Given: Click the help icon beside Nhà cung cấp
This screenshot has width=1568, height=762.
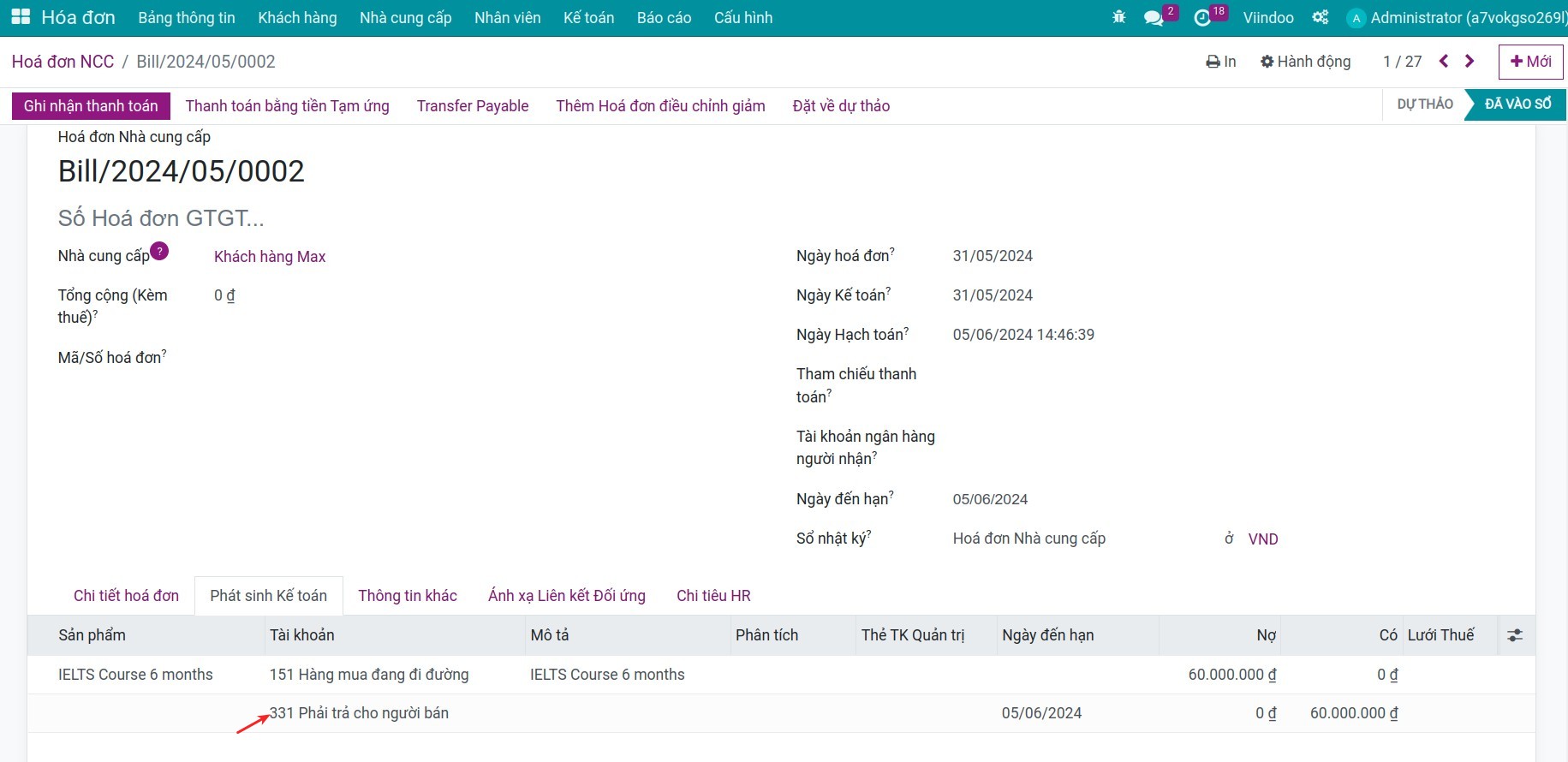Looking at the screenshot, I should point(159,252).
